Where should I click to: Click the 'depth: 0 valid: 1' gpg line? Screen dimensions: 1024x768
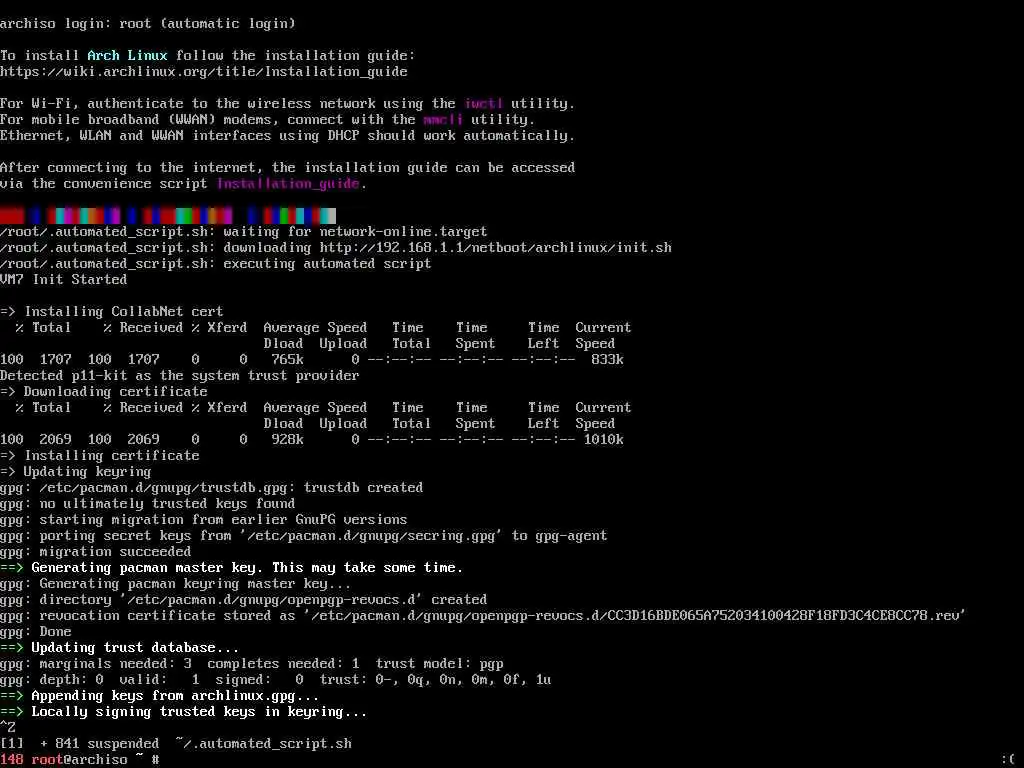pos(276,680)
